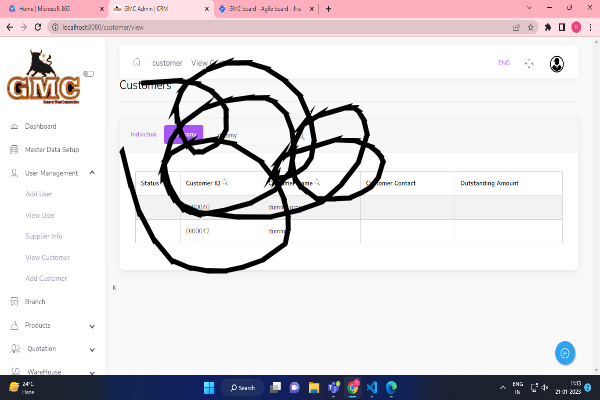Collapse the User Management menu
Viewport: 600px width, 400px height.
[92, 173]
